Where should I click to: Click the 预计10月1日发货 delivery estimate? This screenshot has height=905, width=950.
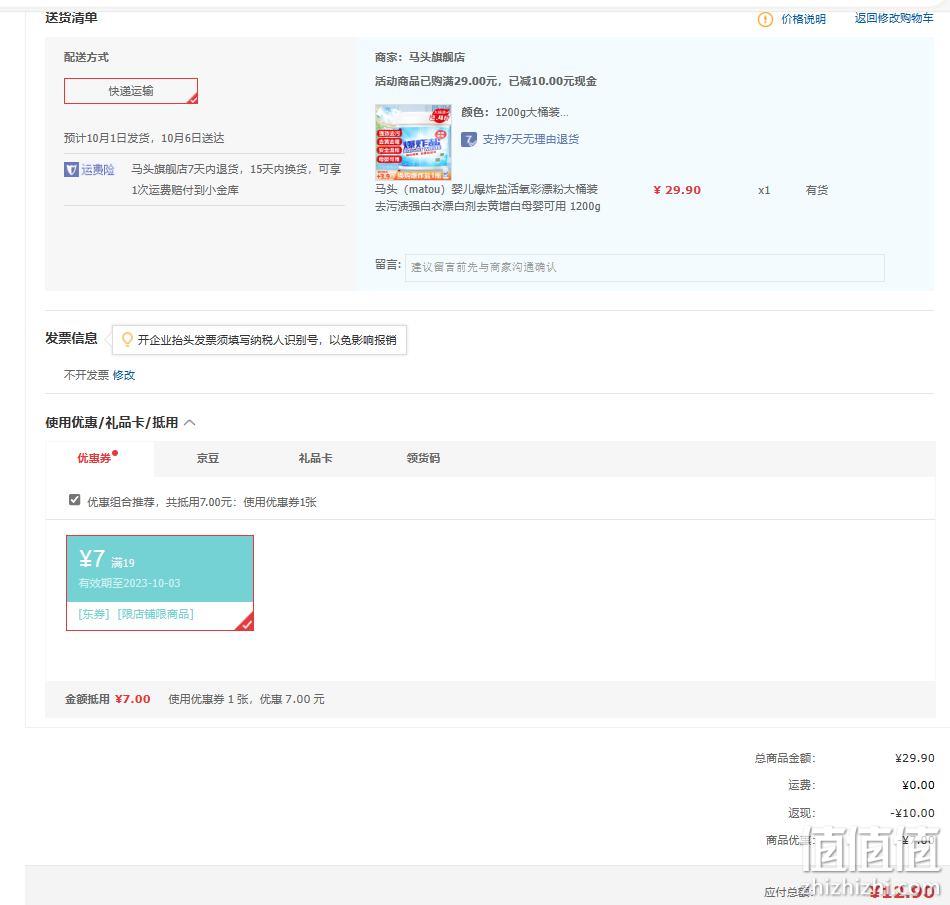144,138
